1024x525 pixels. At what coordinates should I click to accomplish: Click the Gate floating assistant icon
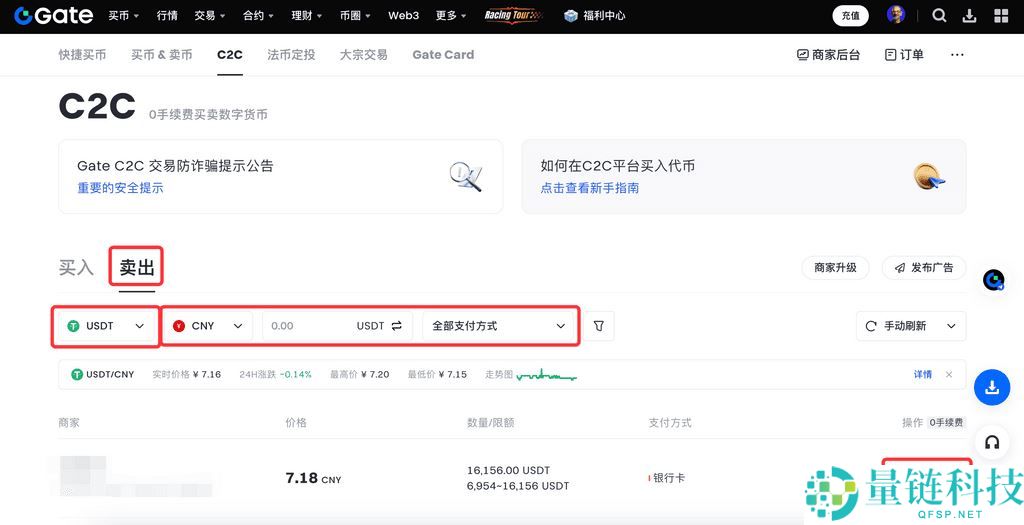[993, 280]
